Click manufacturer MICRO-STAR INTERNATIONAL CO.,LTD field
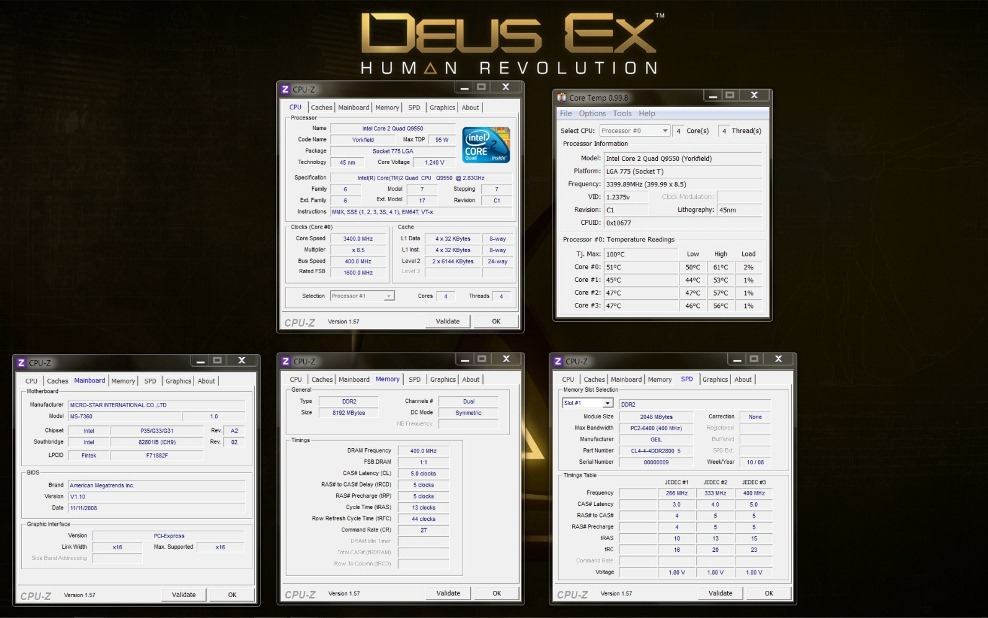 (x=156, y=405)
